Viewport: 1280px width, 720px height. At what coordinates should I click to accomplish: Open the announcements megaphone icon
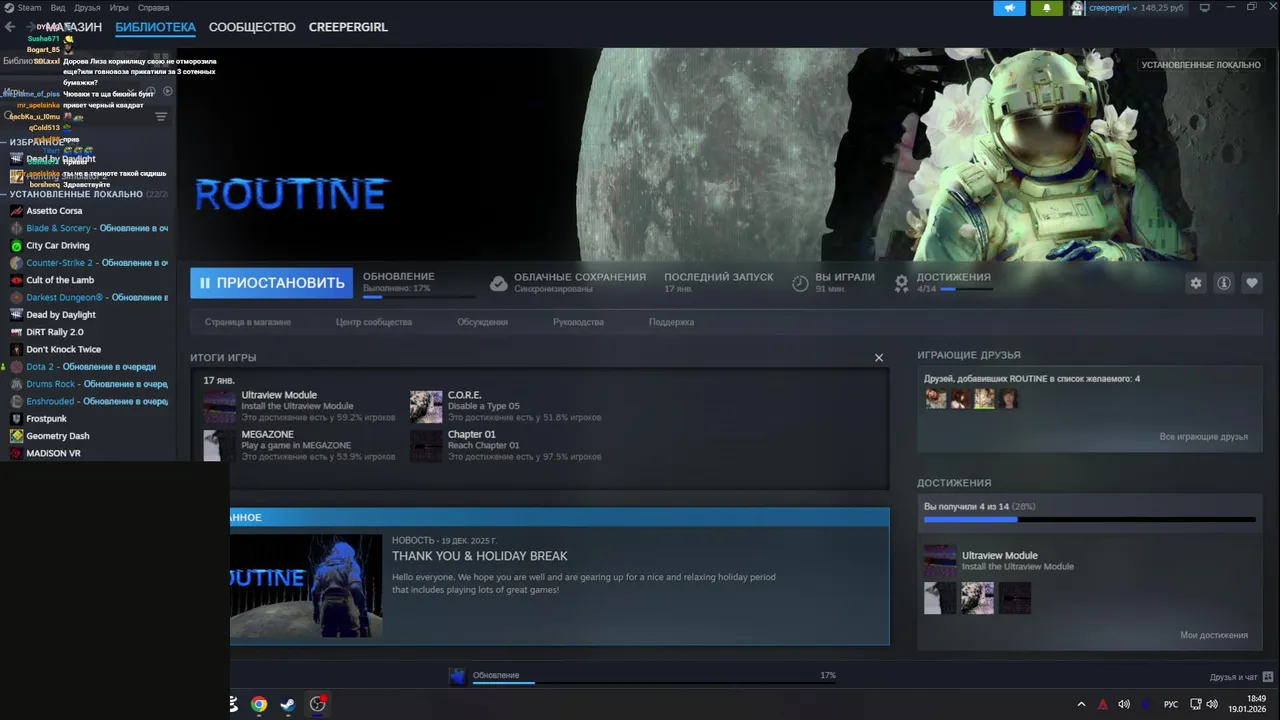point(1009,8)
